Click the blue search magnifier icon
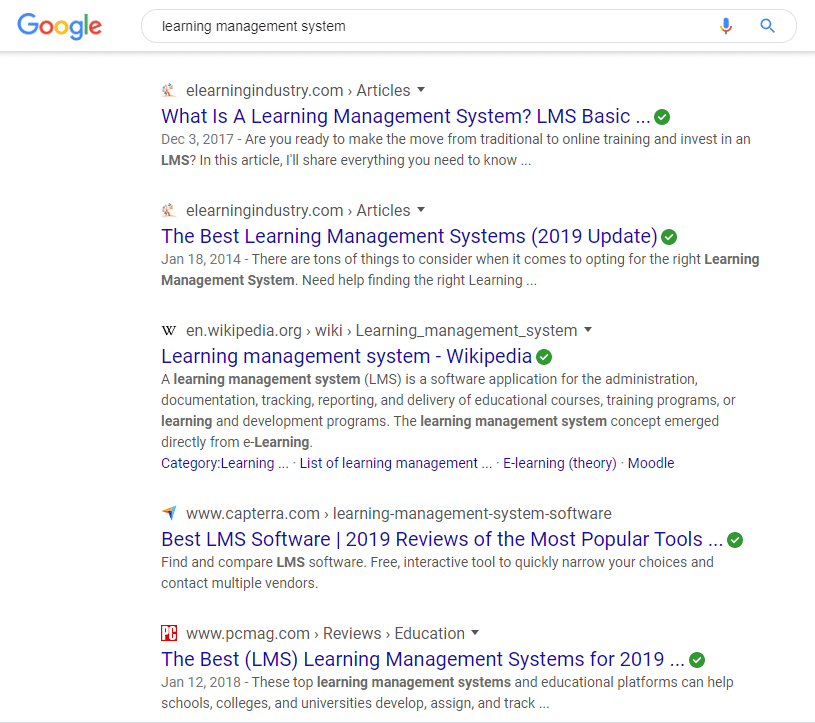Image resolution: width=815 pixels, height=723 pixels. (x=767, y=25)
